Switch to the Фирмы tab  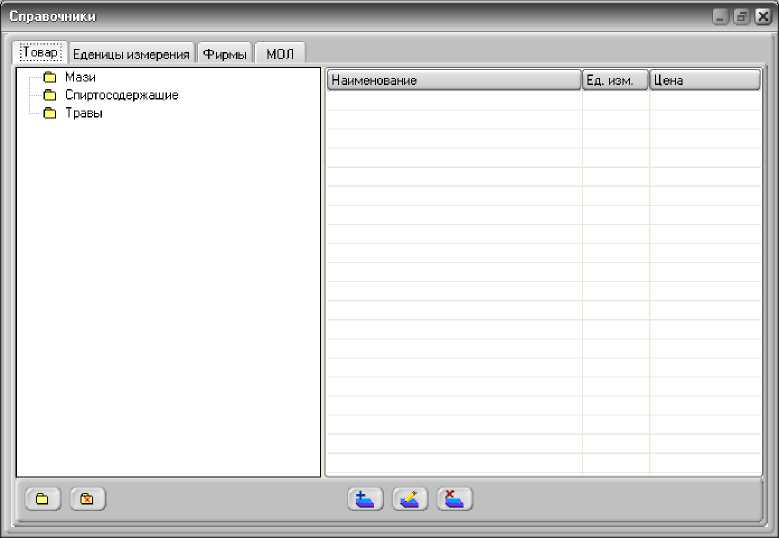[x=225, y=54]
